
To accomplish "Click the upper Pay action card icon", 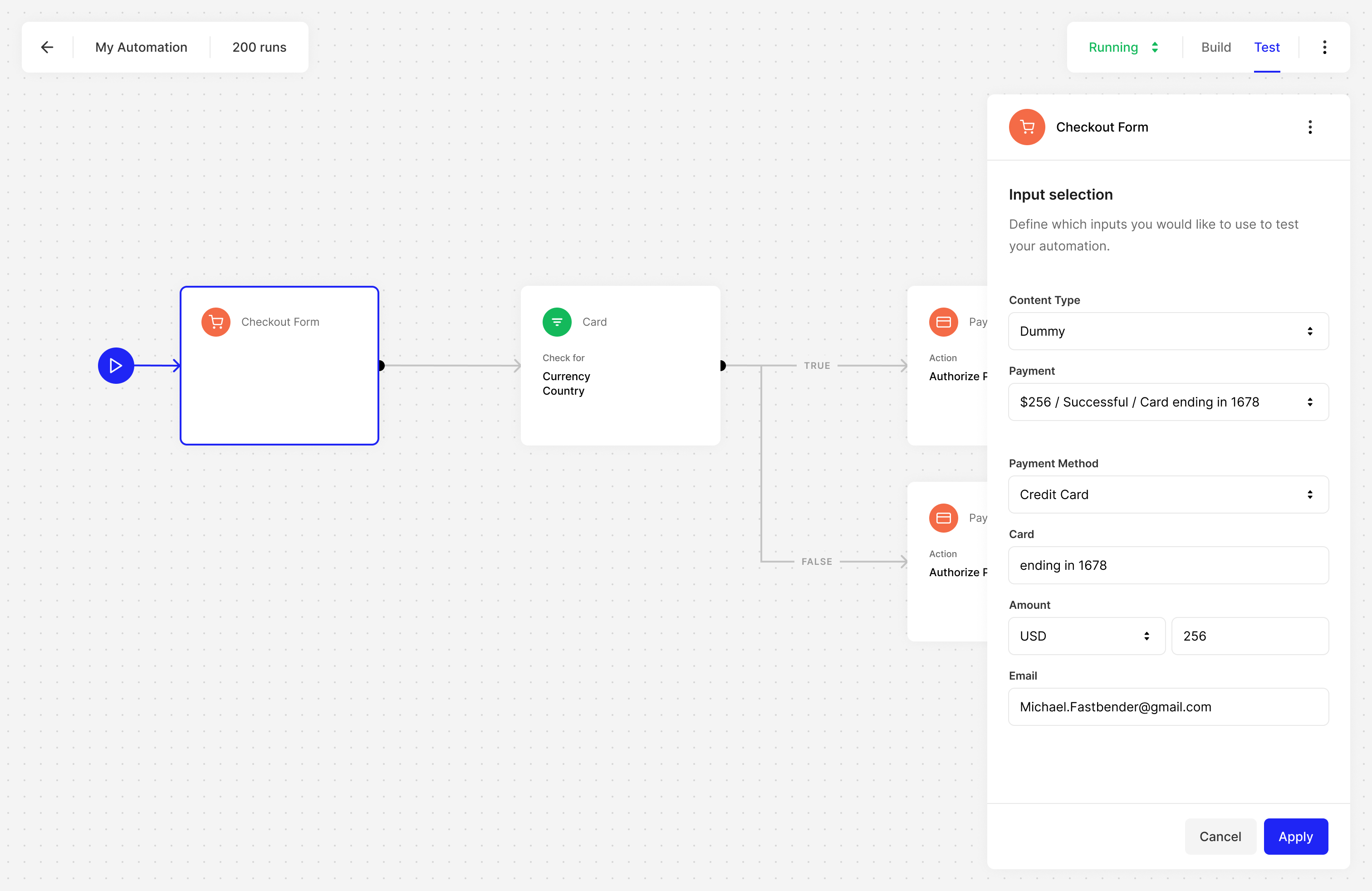I will (x=943, y=322).
